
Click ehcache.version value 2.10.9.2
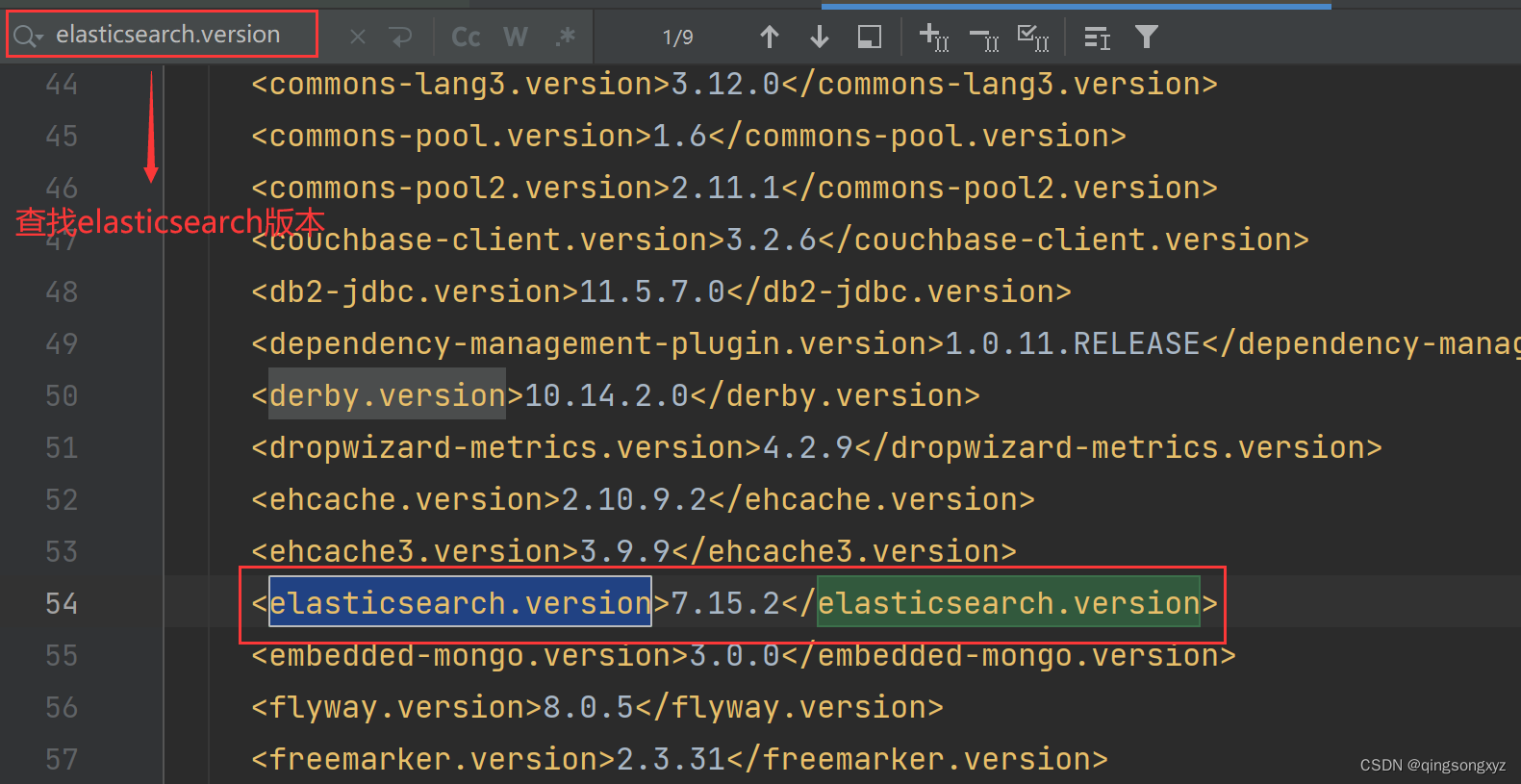tap(634, 500)
